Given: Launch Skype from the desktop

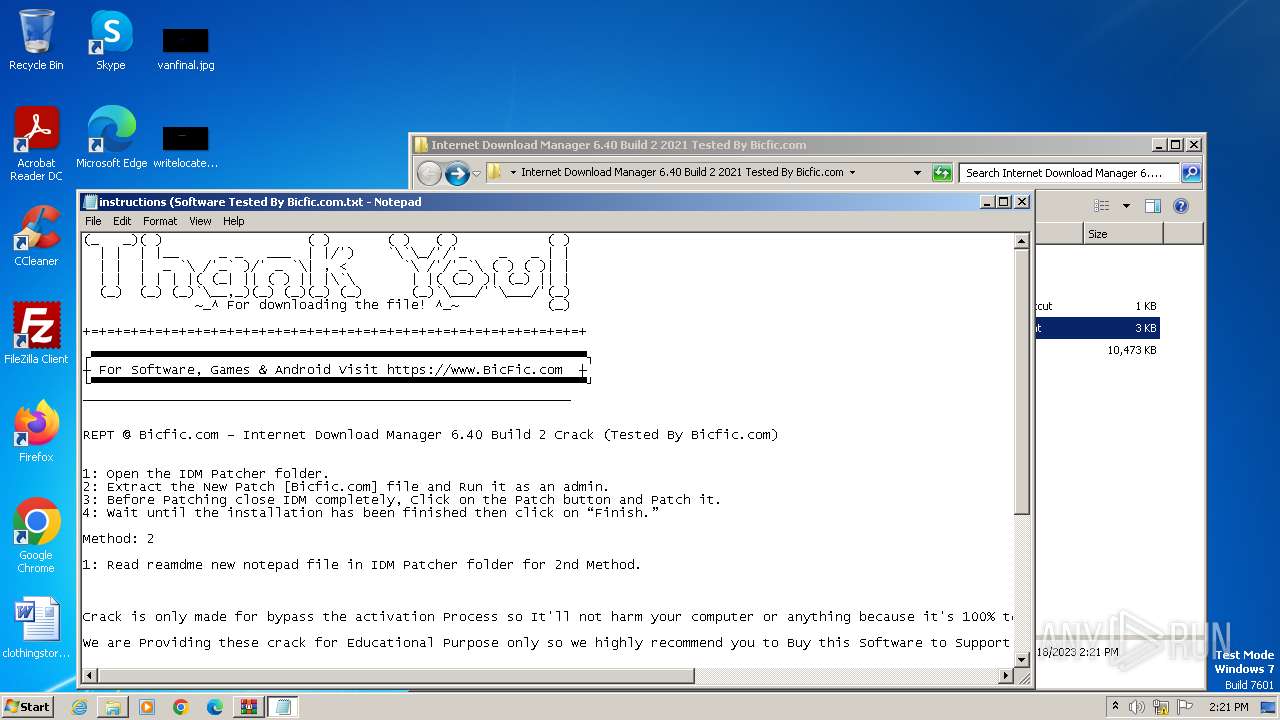Looking at the screenshot, I should coord(110,40).
